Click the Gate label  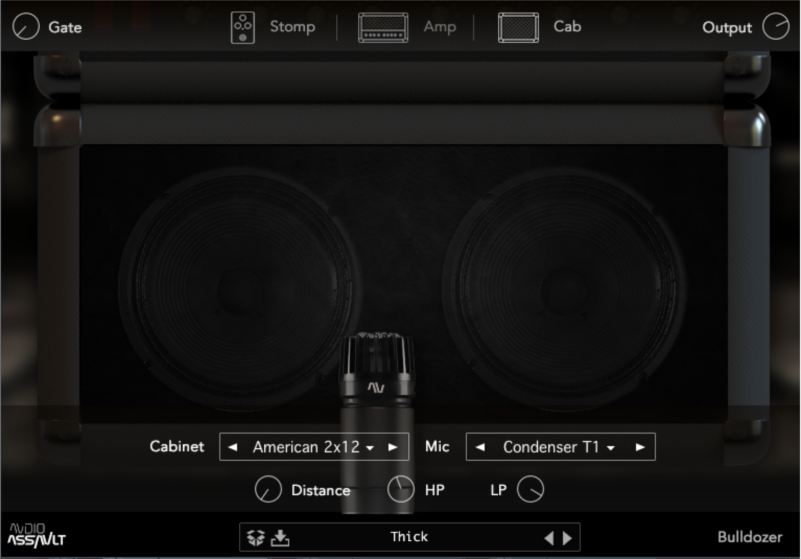(x=65, y=27)
